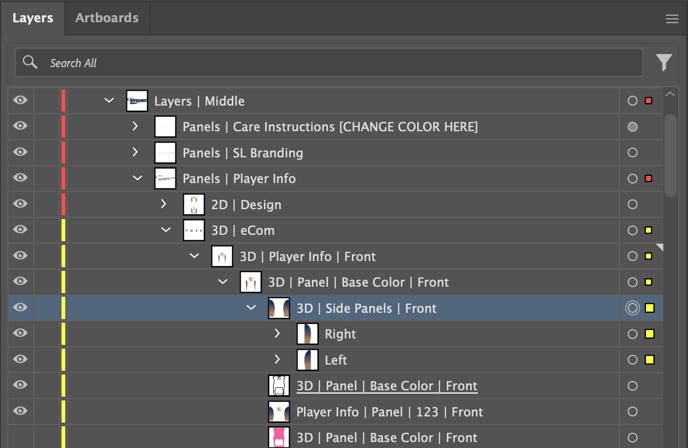Expand the Left sublayer
688x448 pixels.
(x=278, y=360)
